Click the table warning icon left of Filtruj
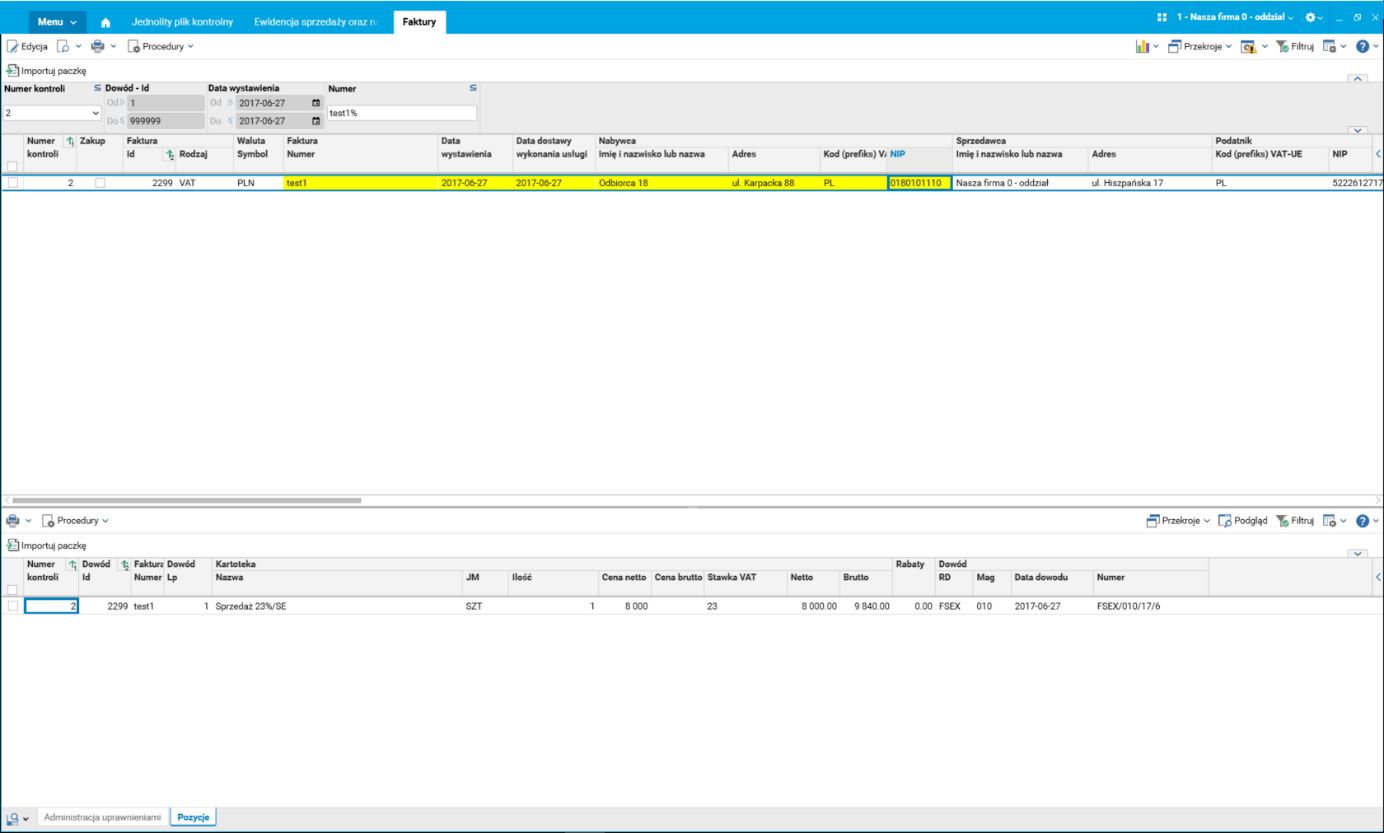The image size is (1384, 833). [x=1248, y=46]
